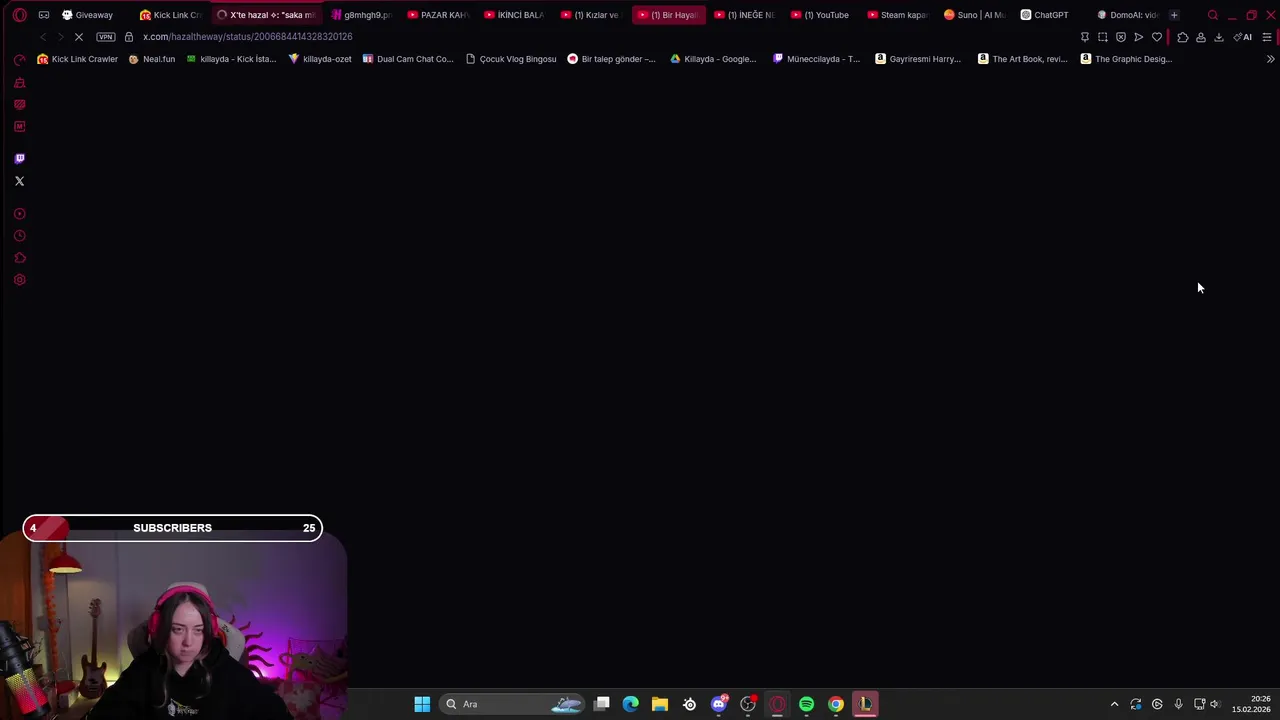Take a snapshot with the capture icon
This screenshot has width=1280, height=720.
[x=1103, y=37]
